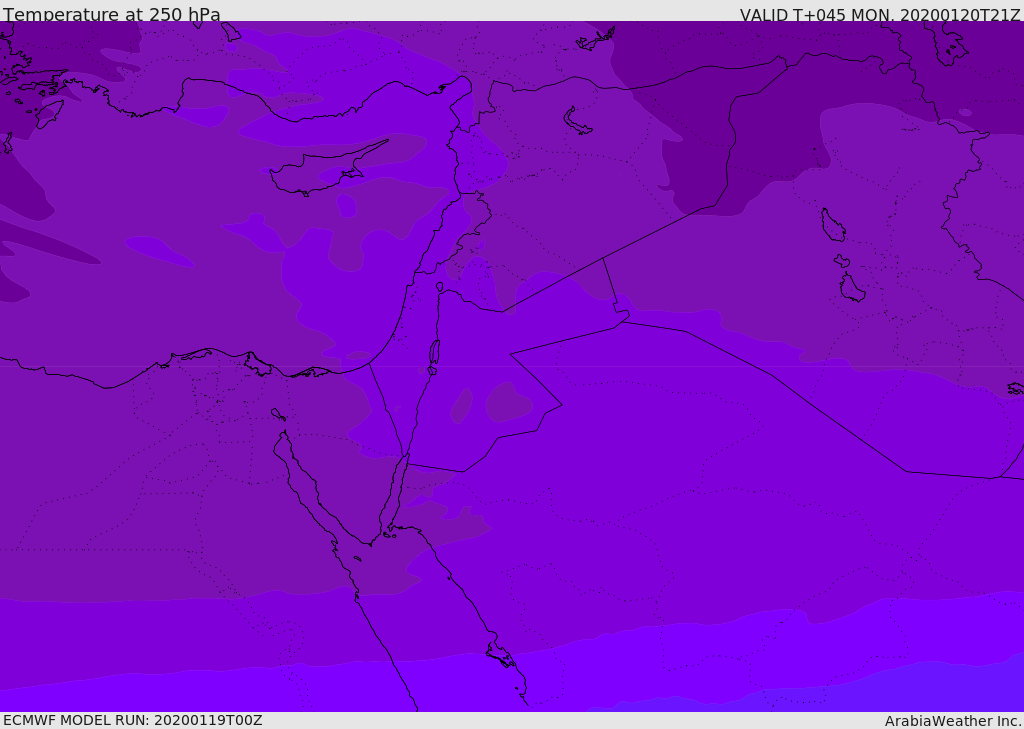
Task: Click the 'Temperature at 250 hPa' title
Action: pyautogui.click(x=112, y=14)
